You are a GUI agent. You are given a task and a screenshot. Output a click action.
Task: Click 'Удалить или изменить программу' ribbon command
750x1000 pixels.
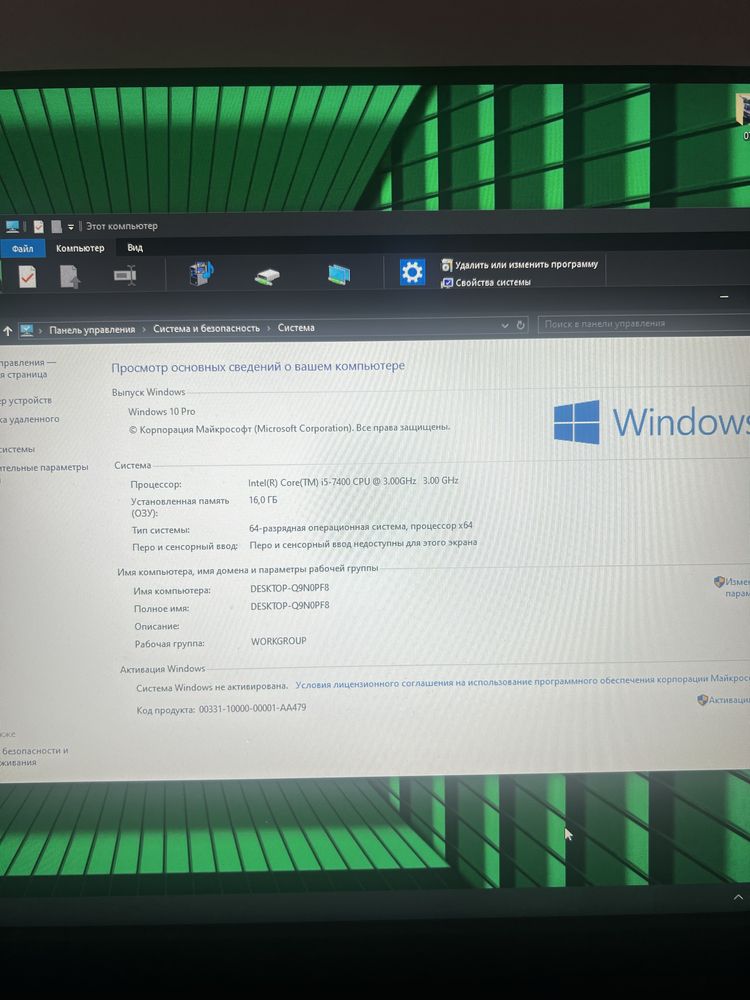pyautogui.click(x=520, y=264)
